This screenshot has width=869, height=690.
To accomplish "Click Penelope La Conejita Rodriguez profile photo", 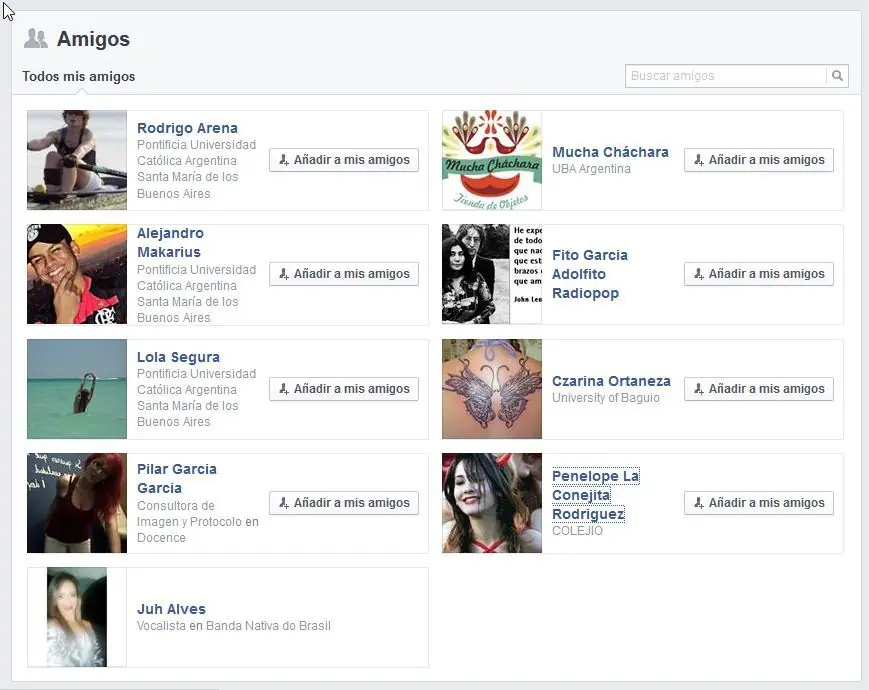I will 492,503.
